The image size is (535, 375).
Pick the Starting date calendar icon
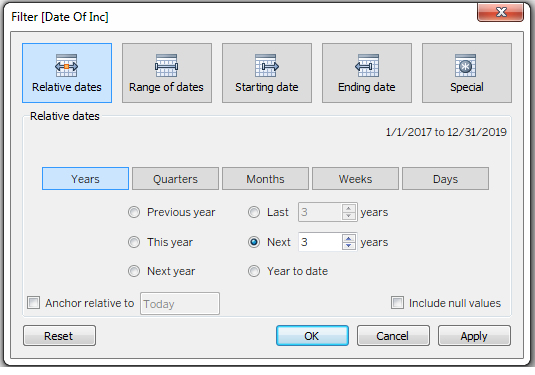pyautogui.click(x=266, y=66)
